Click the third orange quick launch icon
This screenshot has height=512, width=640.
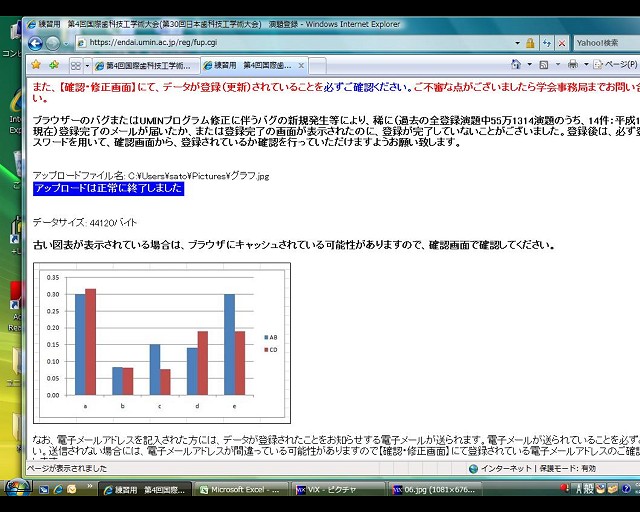pos(71,489)
